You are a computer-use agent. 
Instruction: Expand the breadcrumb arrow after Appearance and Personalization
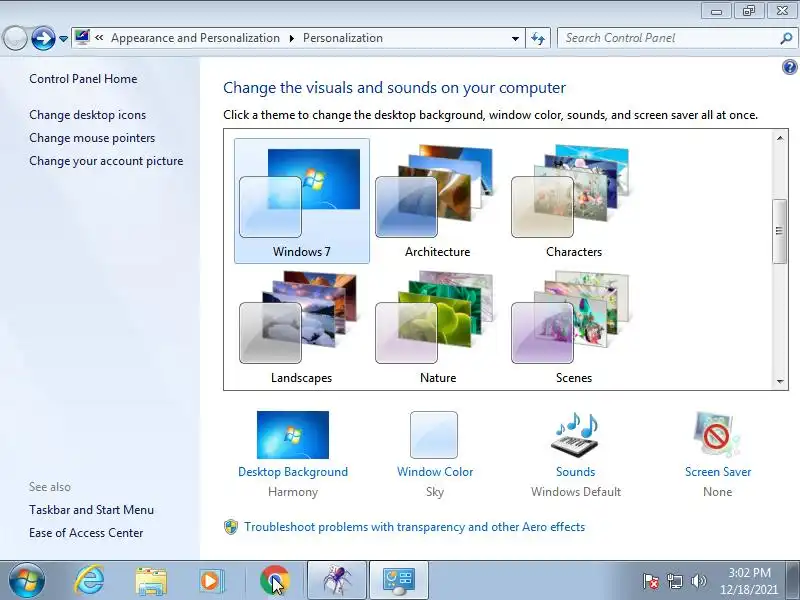(291, 38)
